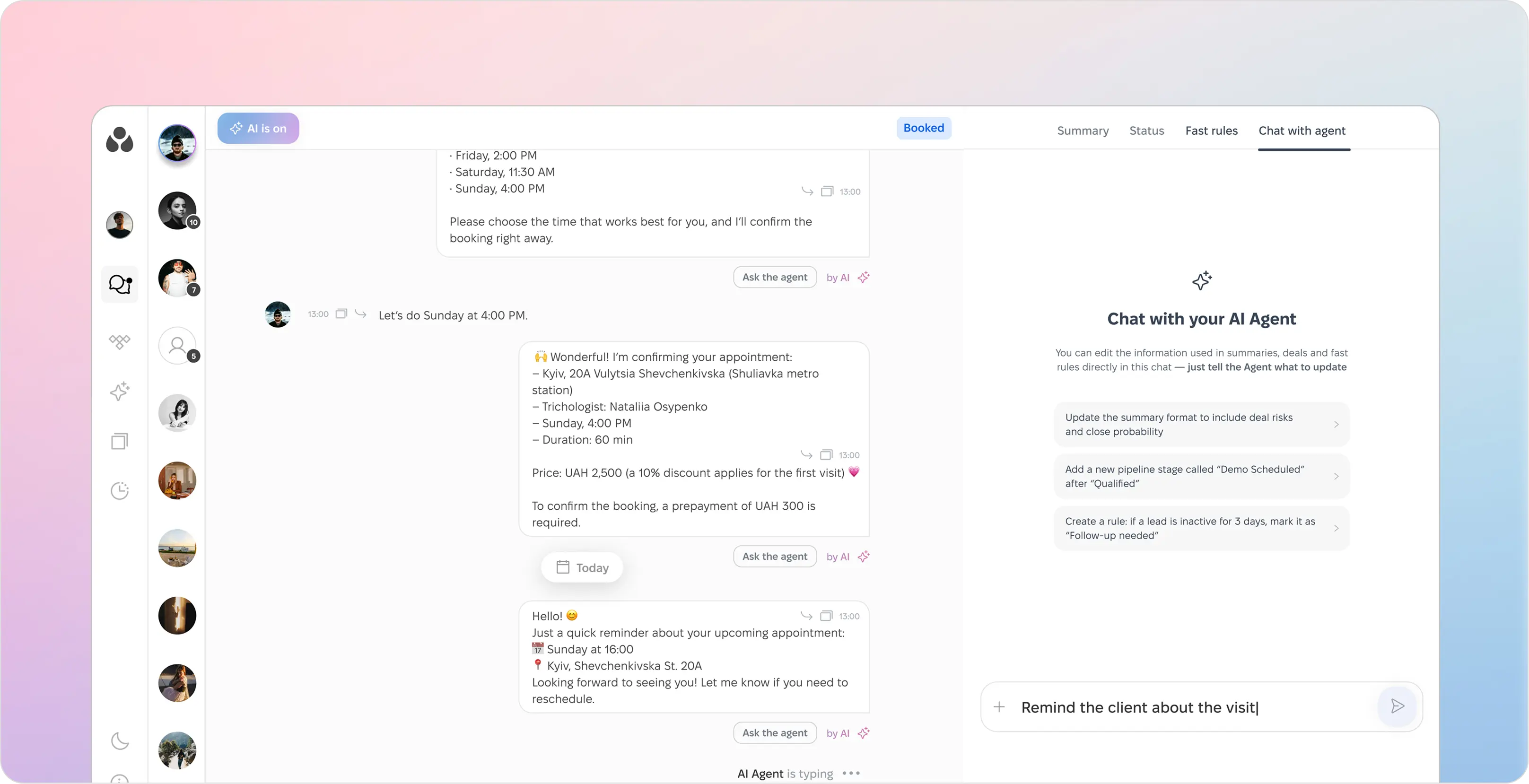The height and width of the screenshot is (784, 1529).
Task: Click the plus icon in message input
Action: point(999,707)
